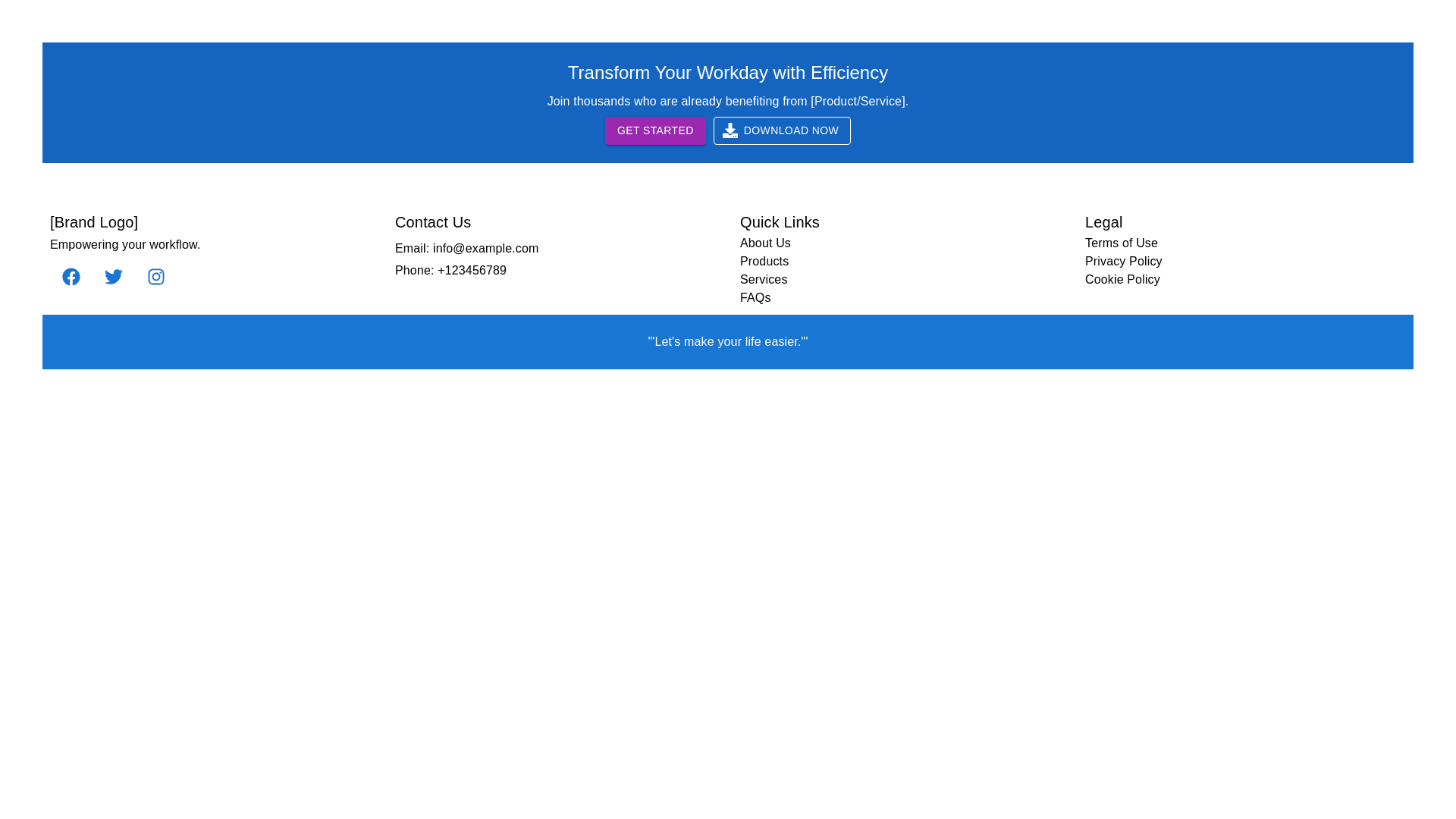
Task: Open Terms of Use
Action: click(x=1121, y=243)
